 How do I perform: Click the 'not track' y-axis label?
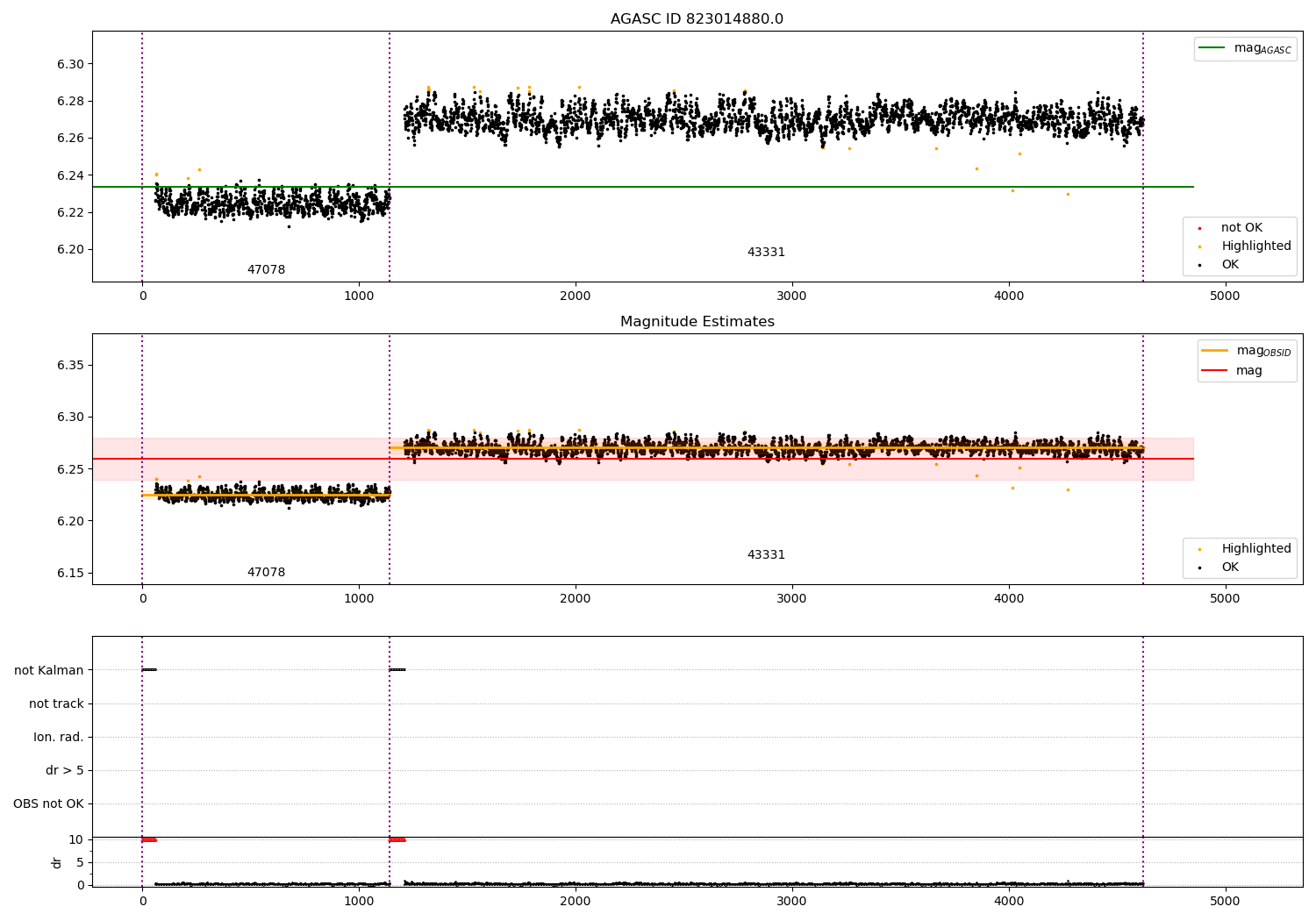56,703
